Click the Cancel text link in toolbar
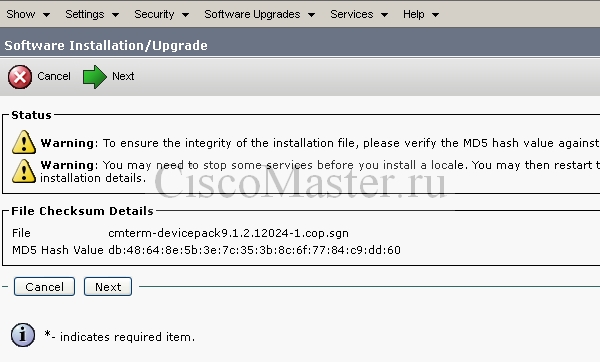Screen dimensions: 600x362 [54, 76]
